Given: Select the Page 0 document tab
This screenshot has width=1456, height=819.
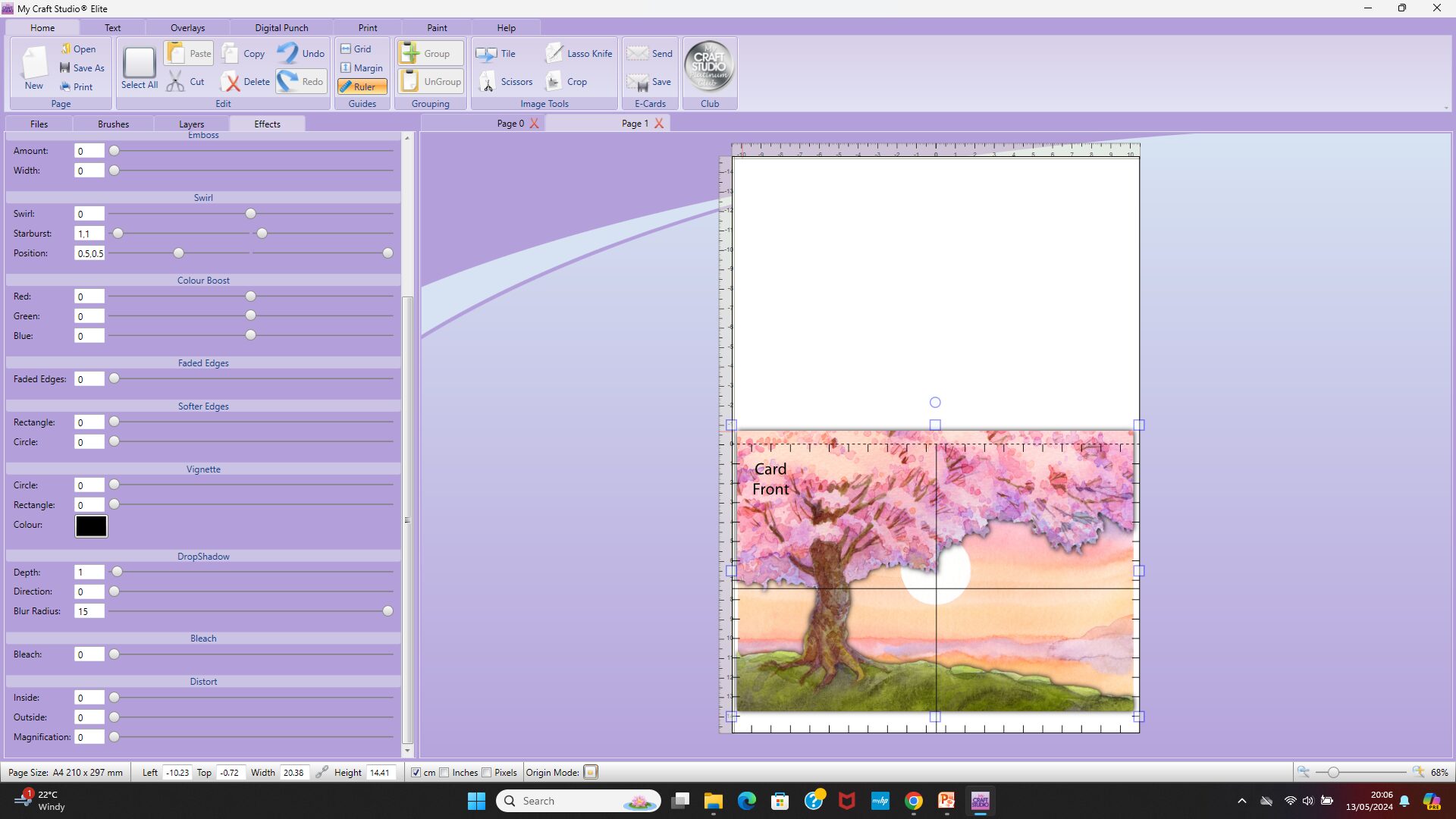Looking at the screenshot, I should pyautogui.click(x=510, y=124).
